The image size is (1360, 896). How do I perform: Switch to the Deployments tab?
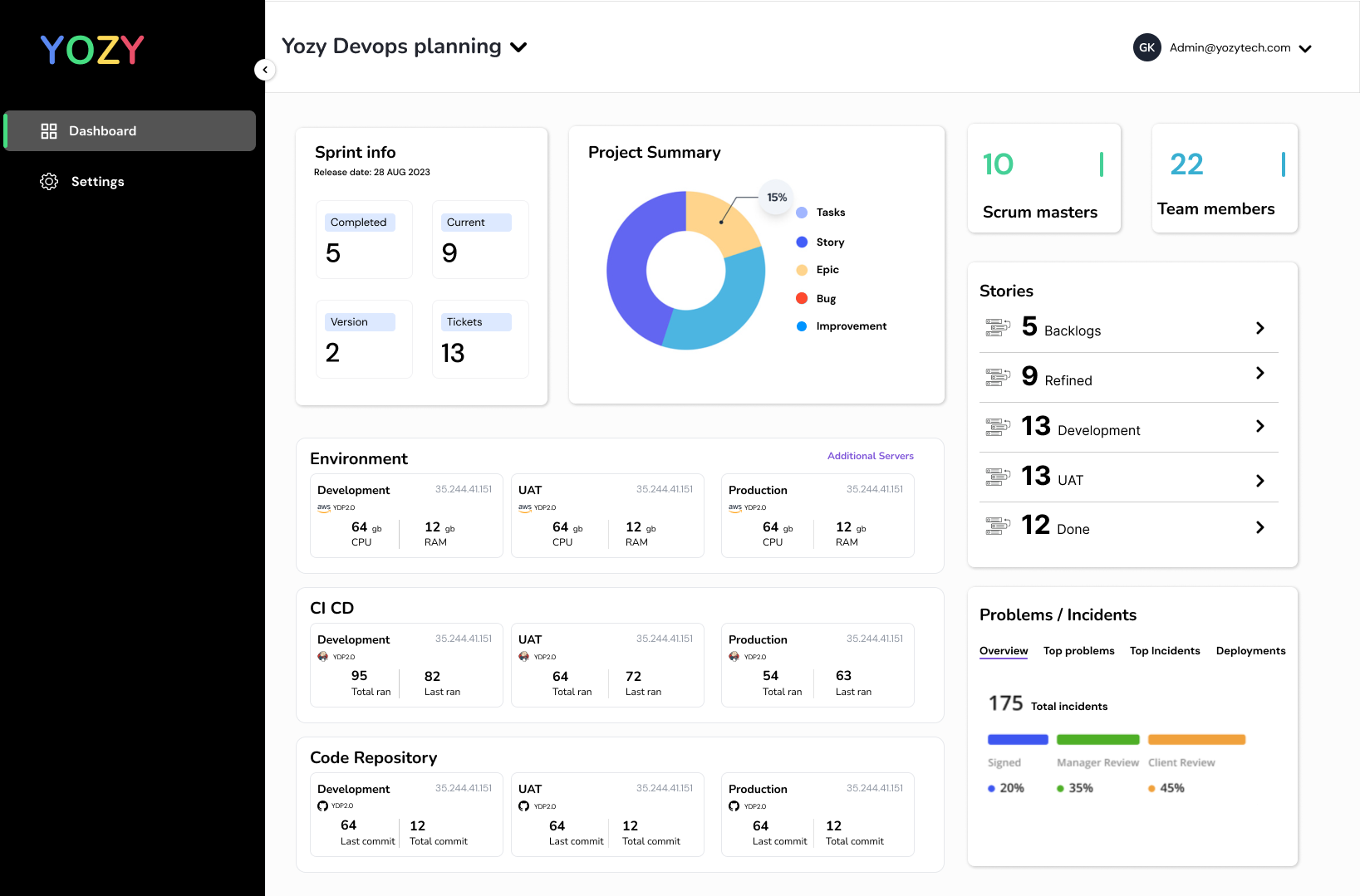(x=1250, y=651)
